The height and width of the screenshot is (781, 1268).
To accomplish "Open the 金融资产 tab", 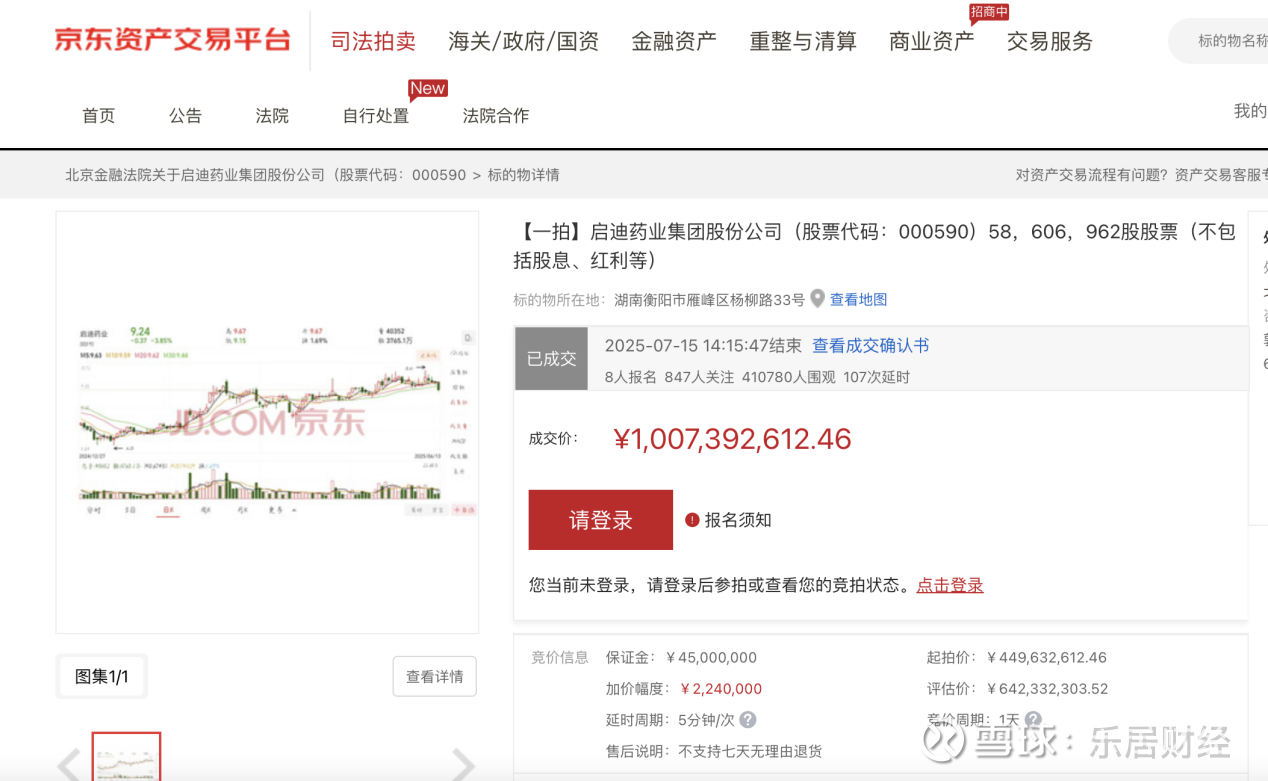I will click(x=674, y=41).
